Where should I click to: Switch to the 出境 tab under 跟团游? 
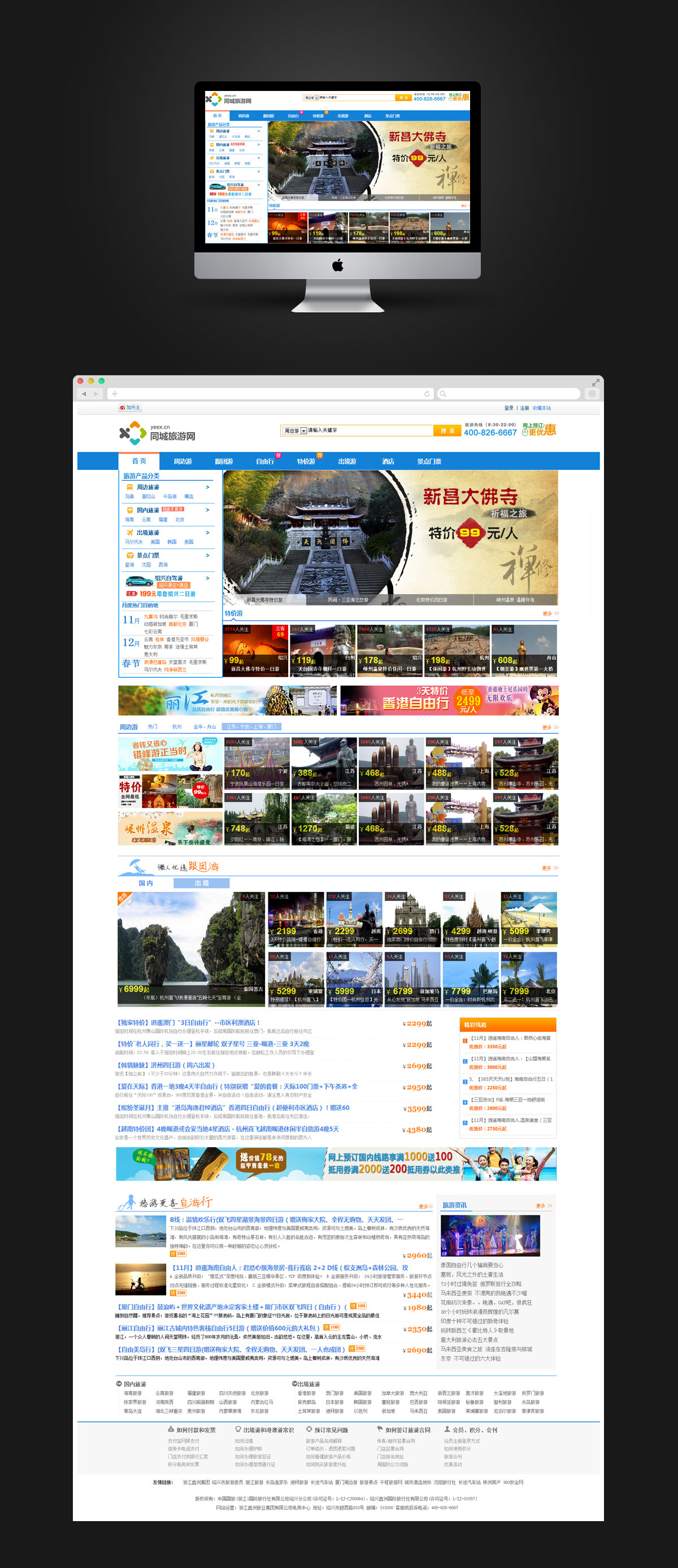pyautogui.click(x=202, y=883)
